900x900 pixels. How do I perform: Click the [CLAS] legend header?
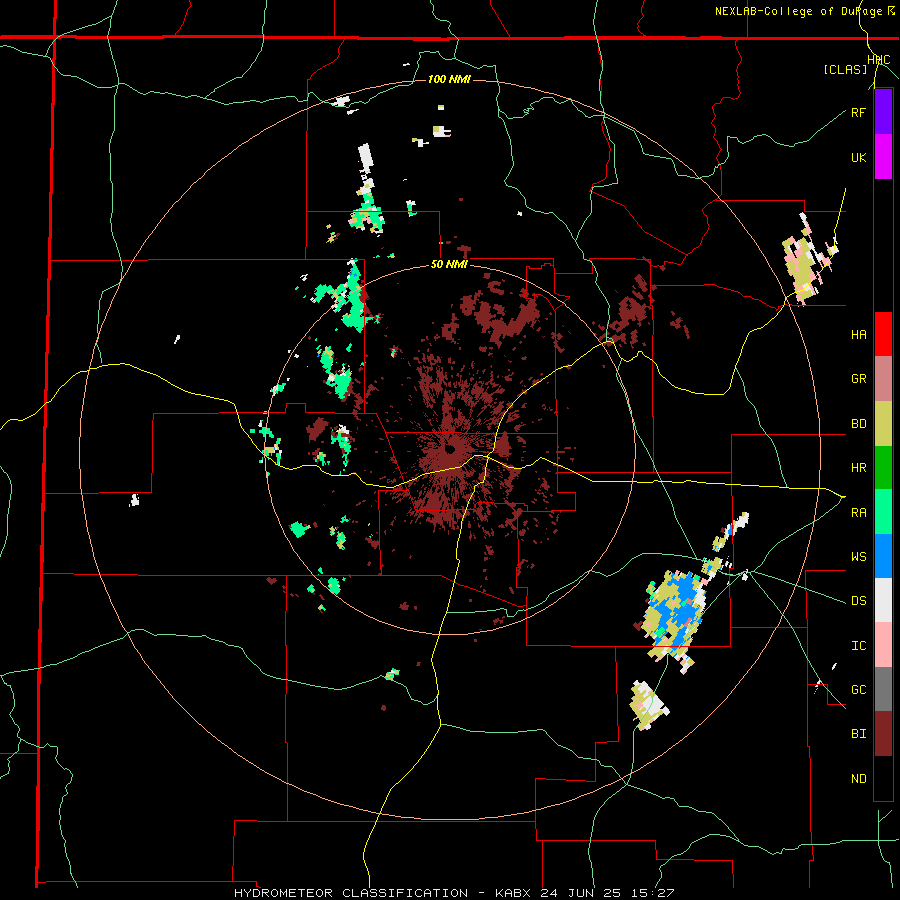tap(845, 70)
